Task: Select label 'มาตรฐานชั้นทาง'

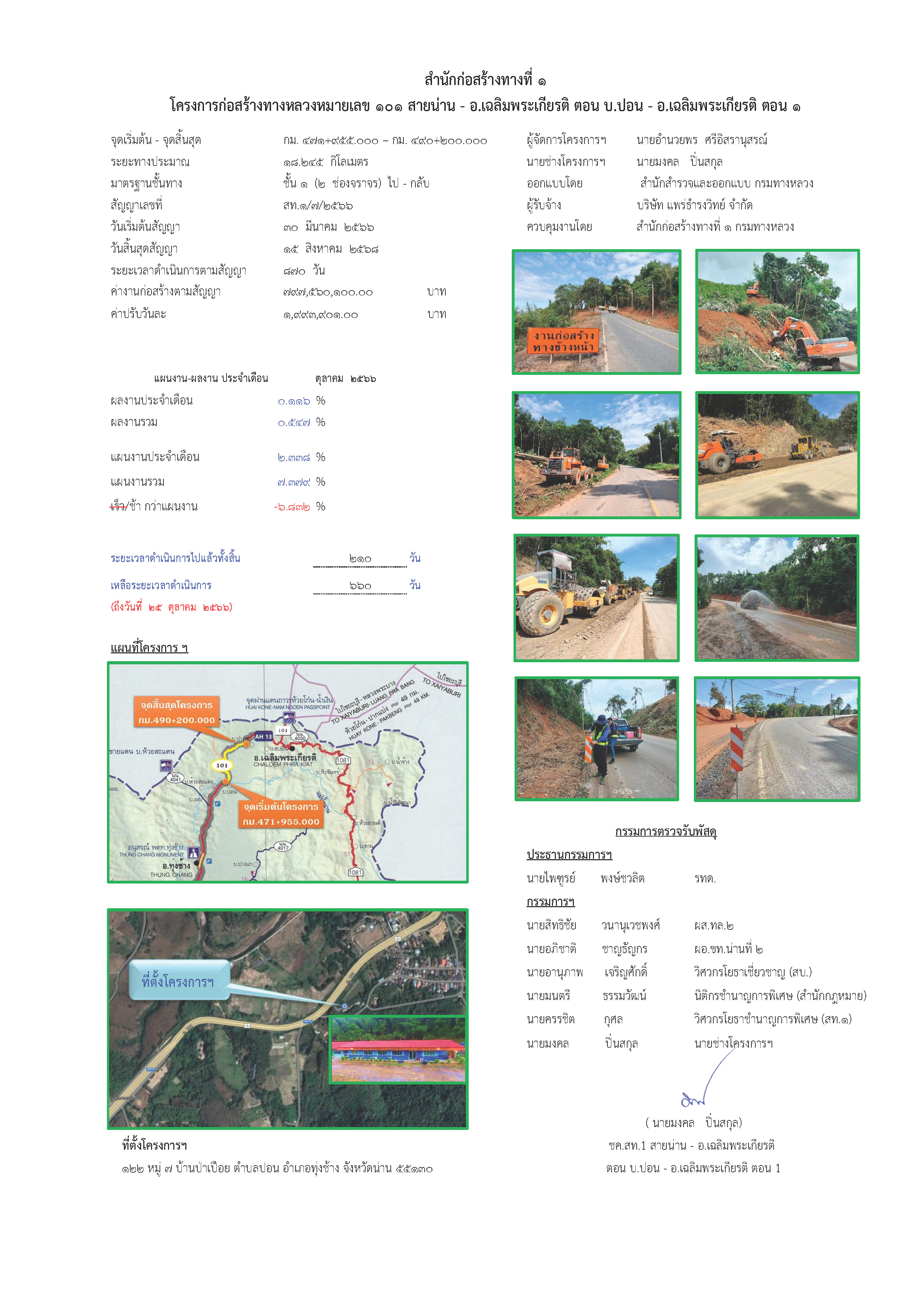Action: point(146,183)
